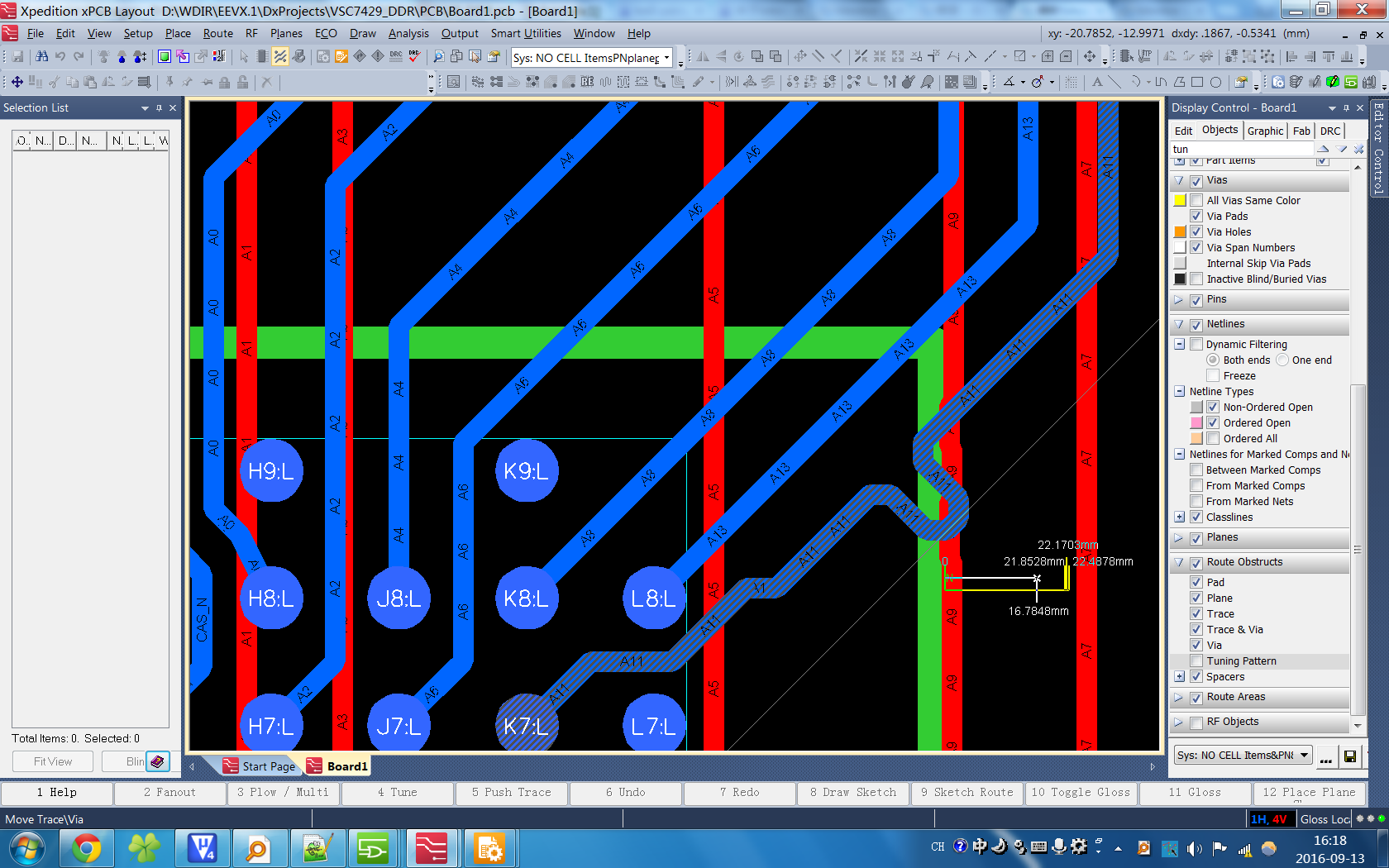Click the binoculars Find icon

[x=41, y=56]
